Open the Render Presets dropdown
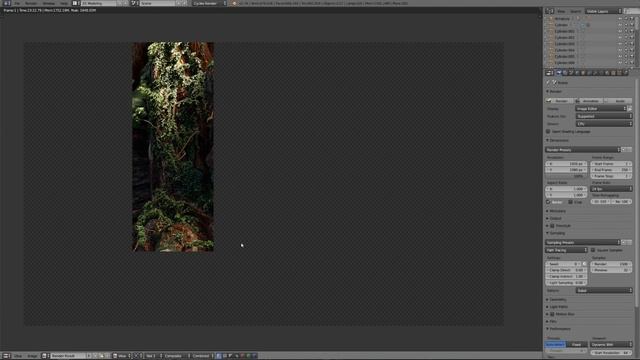640x360 pixels. [x=583, y=150]
